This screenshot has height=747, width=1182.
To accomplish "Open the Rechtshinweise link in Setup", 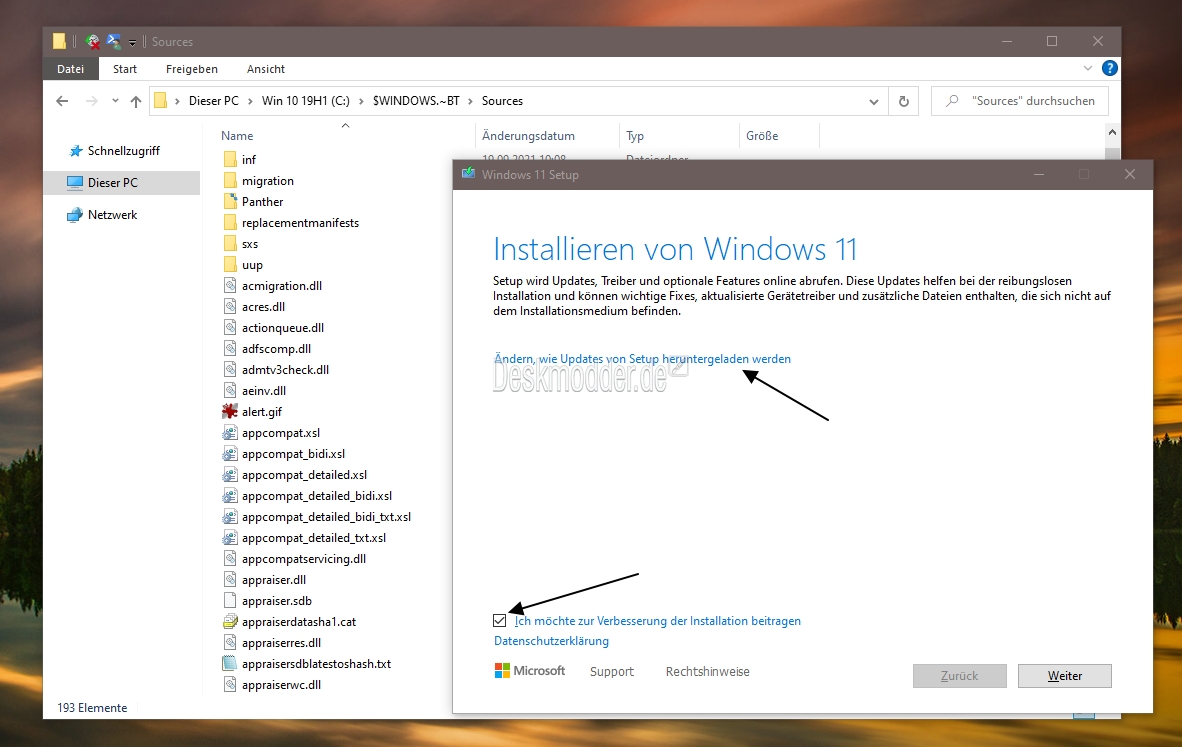I will [707, 672].
